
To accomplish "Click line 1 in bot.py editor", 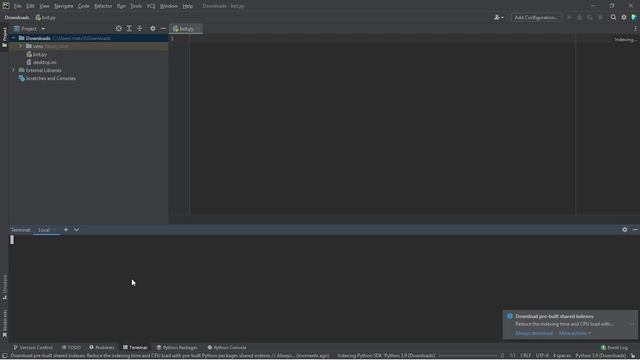I will click(x=382, y=39).
